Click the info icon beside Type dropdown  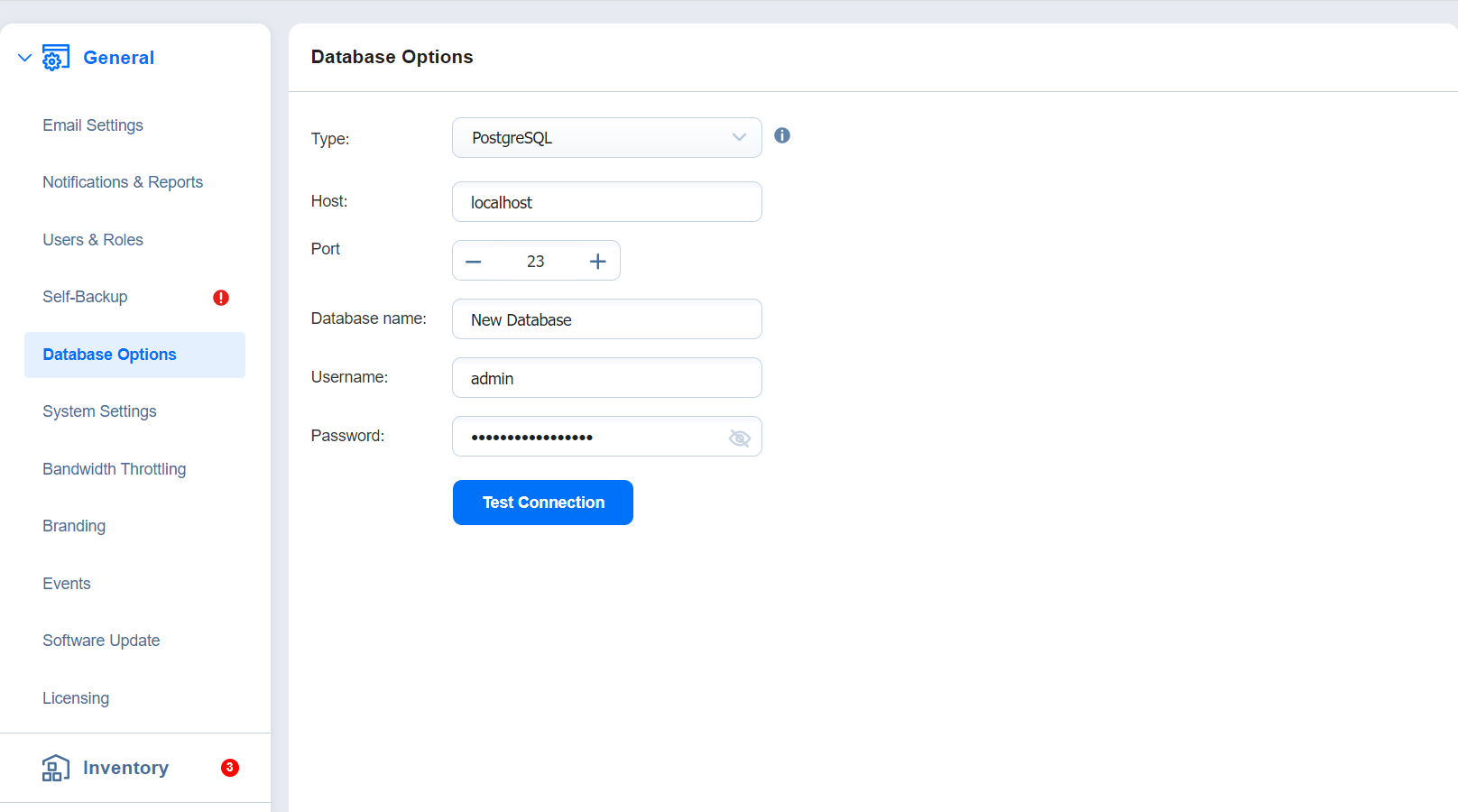point(782,135)
